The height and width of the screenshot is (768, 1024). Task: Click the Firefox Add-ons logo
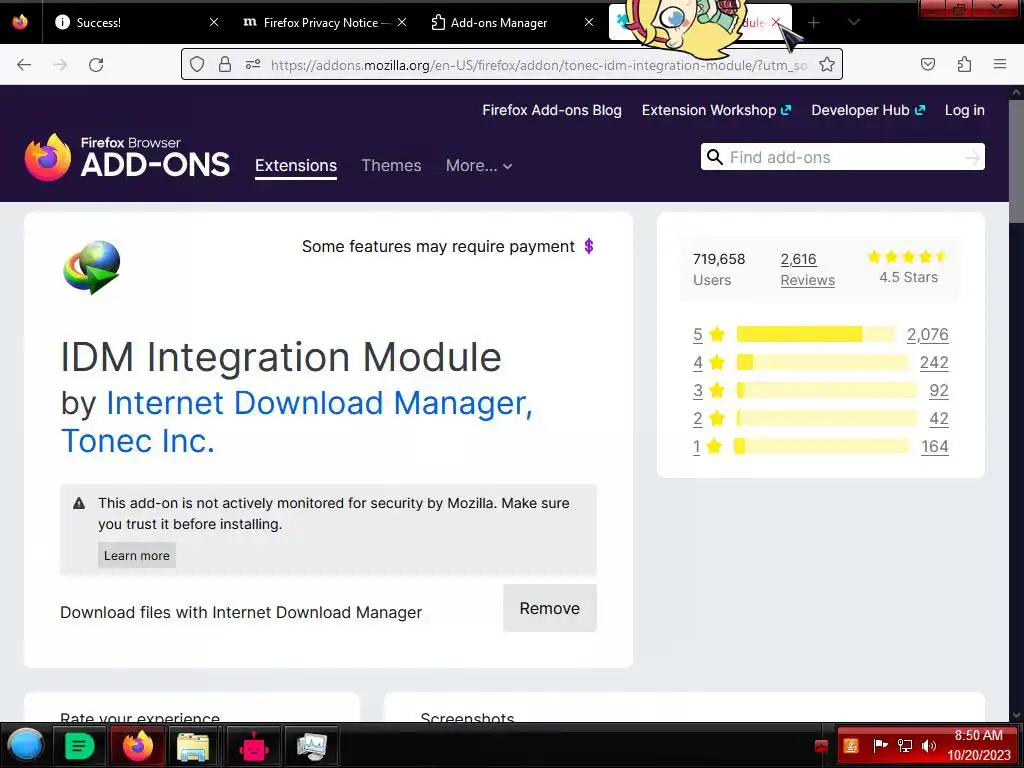pos(127,157)
